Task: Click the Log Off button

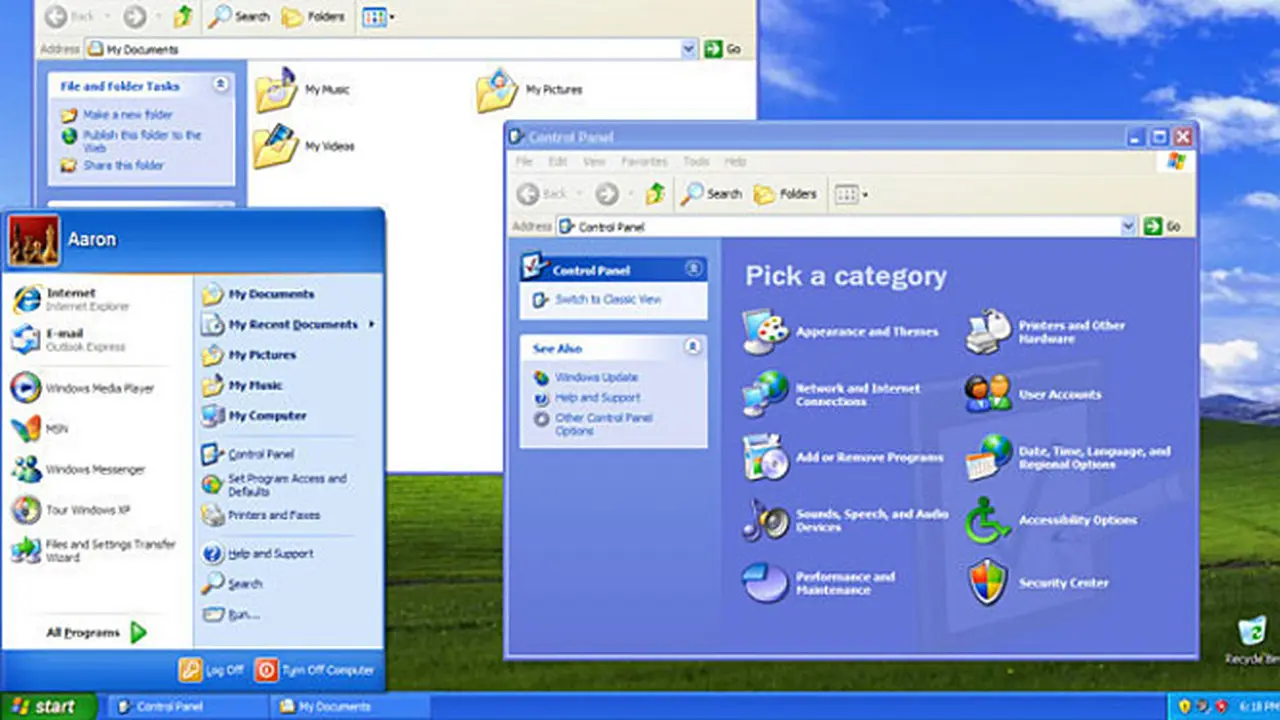Action: click(x=211, y=670)
